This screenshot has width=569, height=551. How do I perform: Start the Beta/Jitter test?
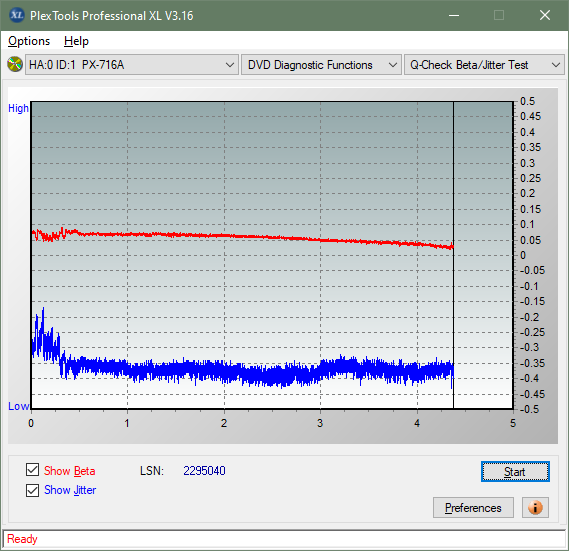pos(515,472)
